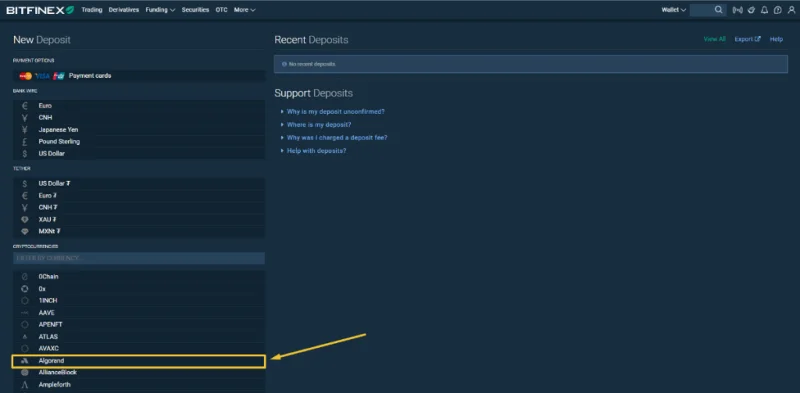Open the Help link near Recent Deposits
Image resolution: width=800 pixels, height=393 pixels.
(x=777, y=39)
